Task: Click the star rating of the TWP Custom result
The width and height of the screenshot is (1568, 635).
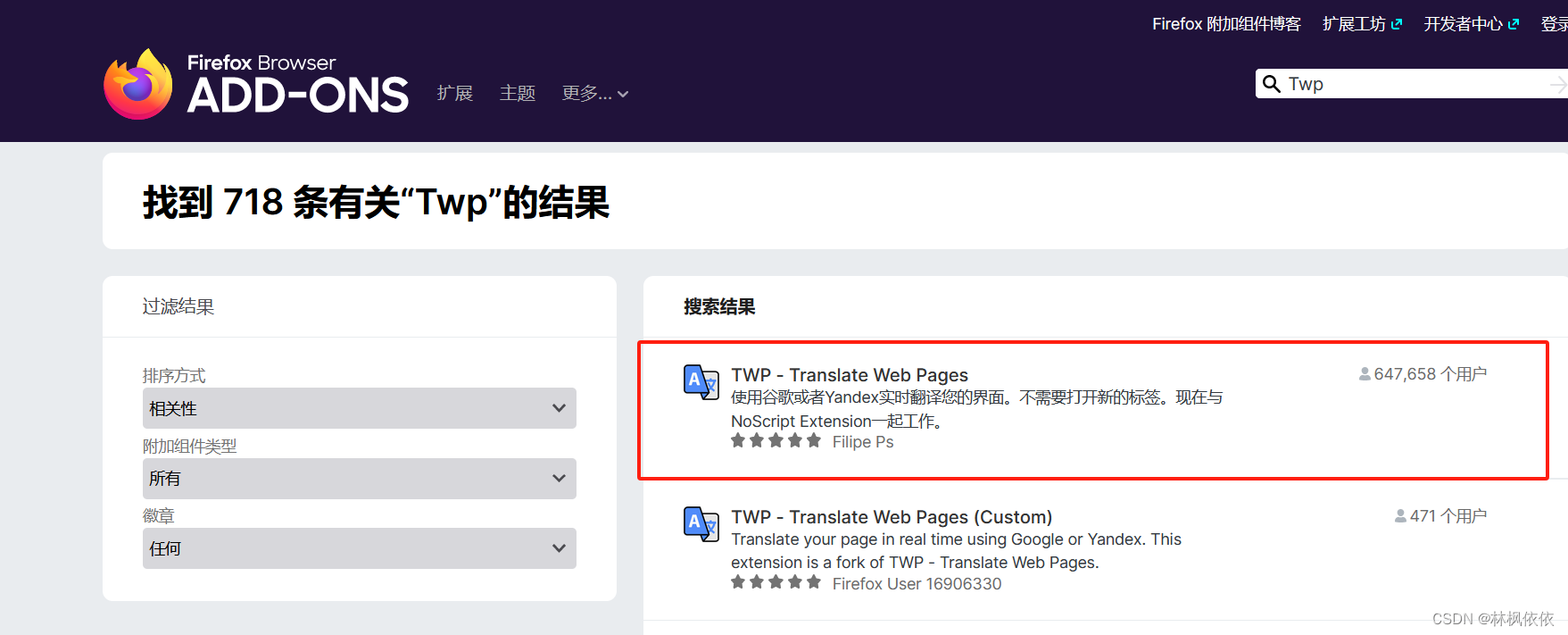Action: point(776,582)
